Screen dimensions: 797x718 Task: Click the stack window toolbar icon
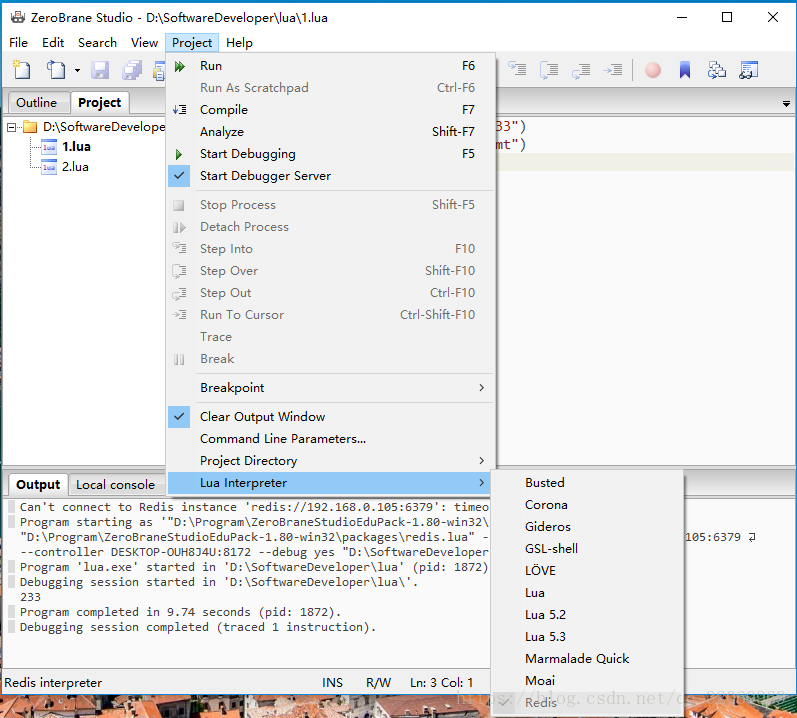(717, 70)
